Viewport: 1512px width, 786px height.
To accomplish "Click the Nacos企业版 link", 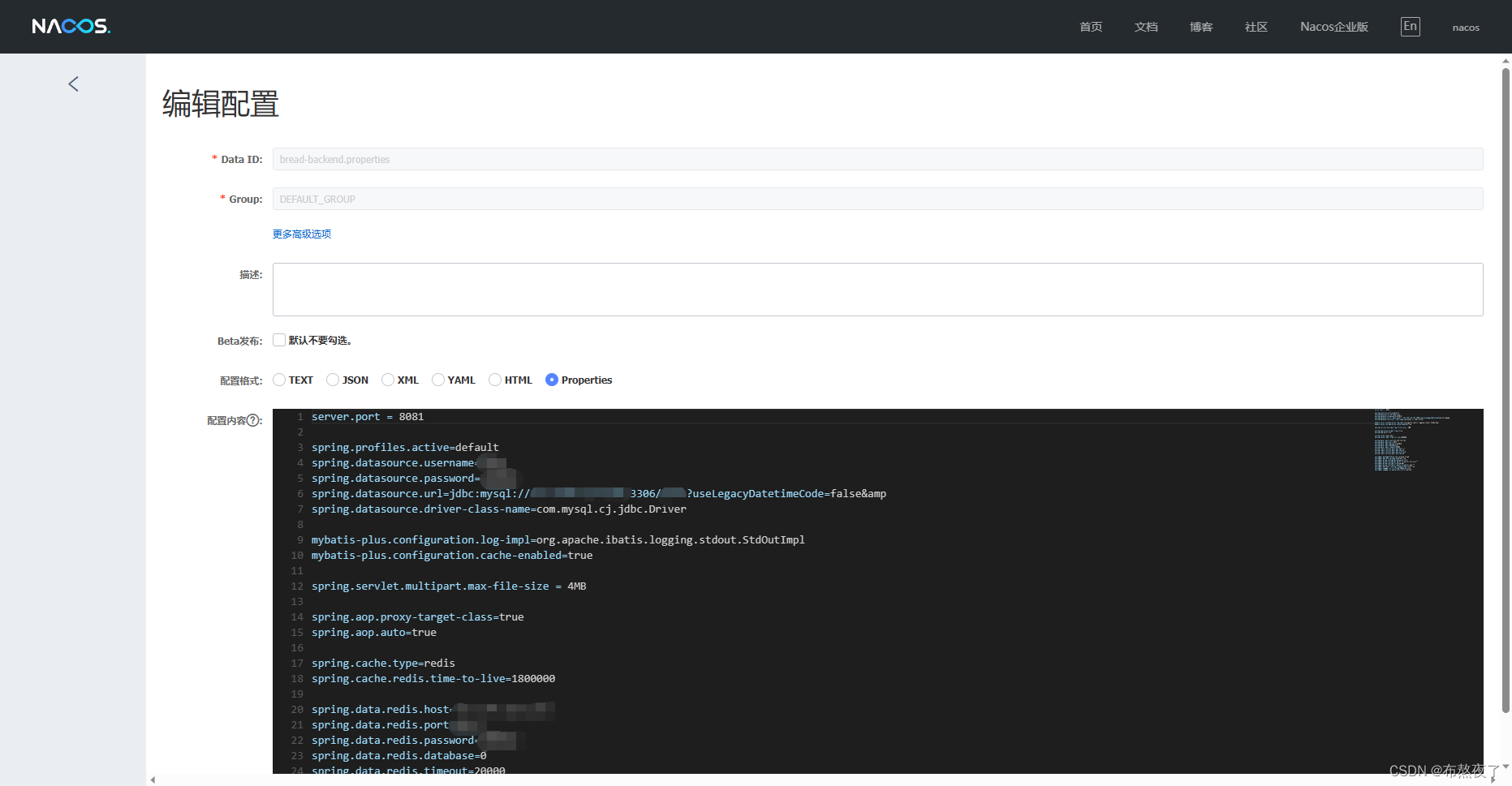I will point(1333,27).
